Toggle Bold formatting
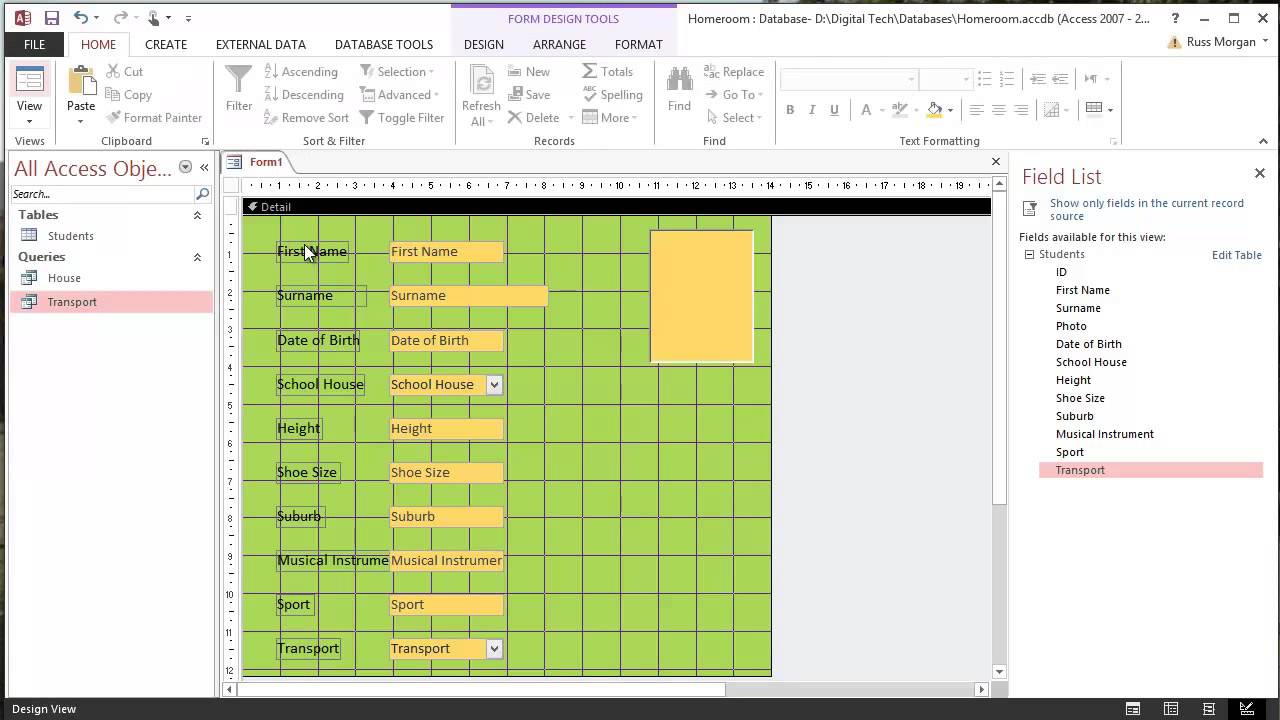1280x720 pixels. (790, 110)
